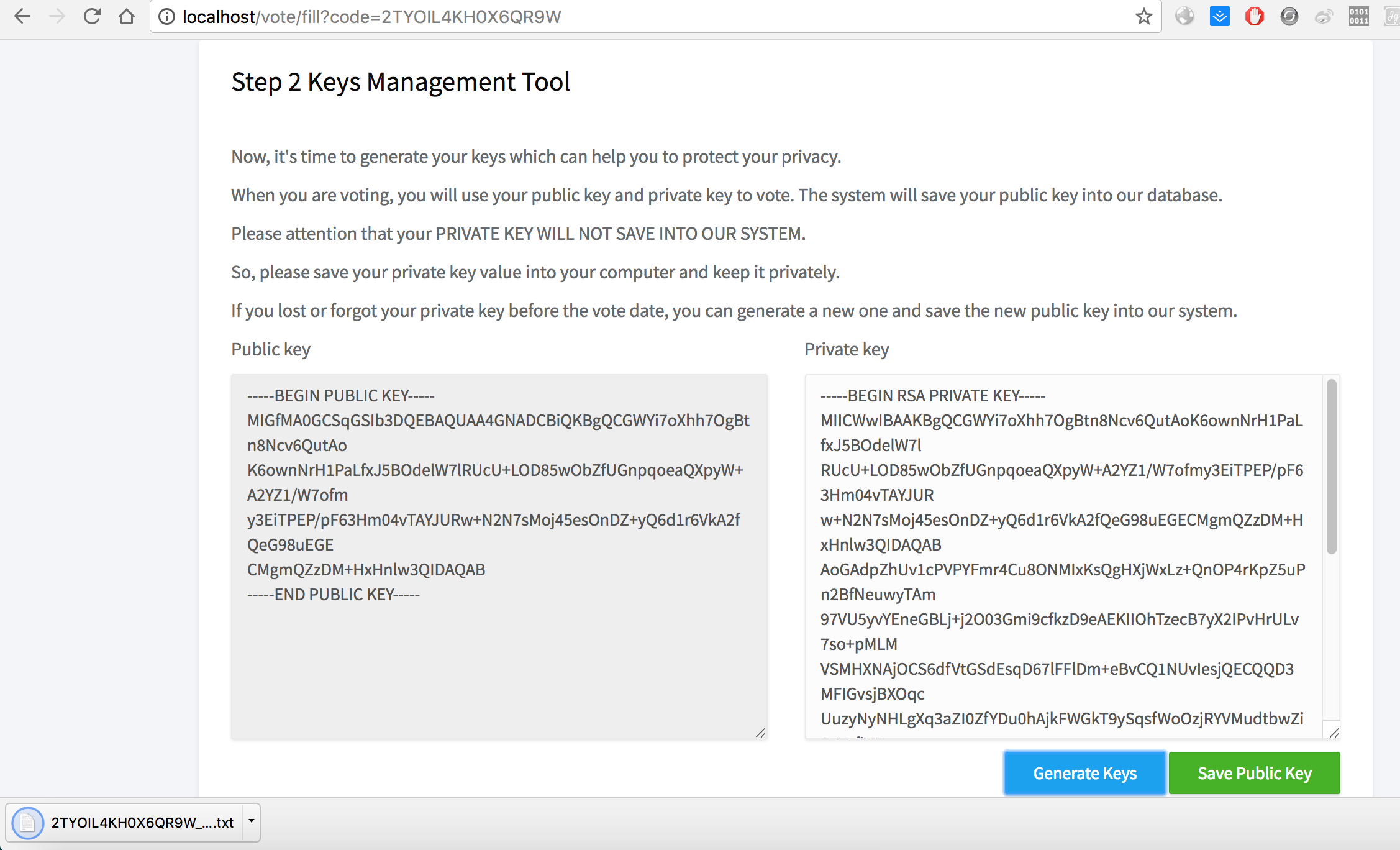Click the binary 0101 extension icon
The width and height of the screenshot is (1400, 850).
click(x=1358, y=17)
